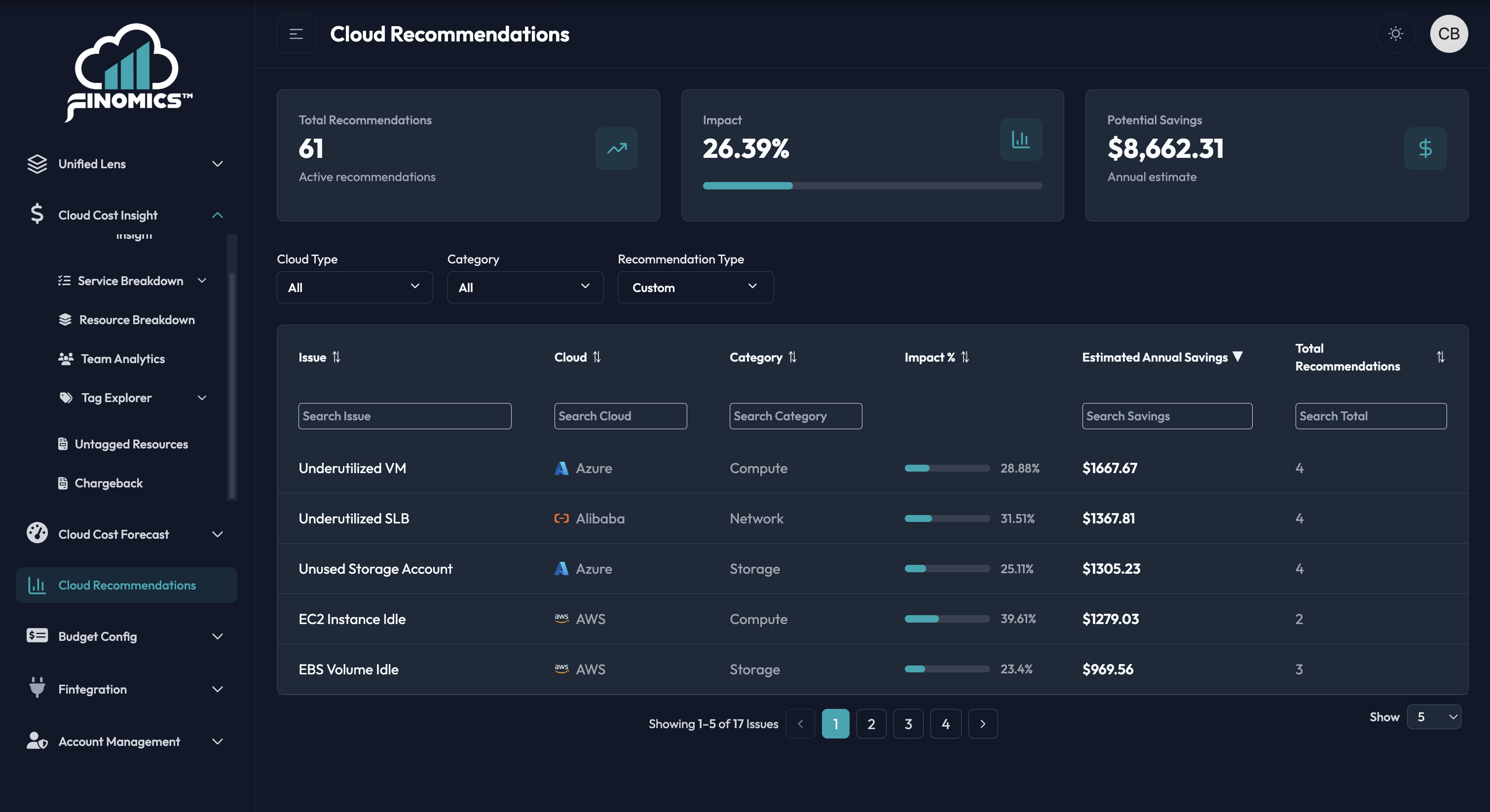
Task: Sort by Impact % column arrows
Action: tap(965, 358)
